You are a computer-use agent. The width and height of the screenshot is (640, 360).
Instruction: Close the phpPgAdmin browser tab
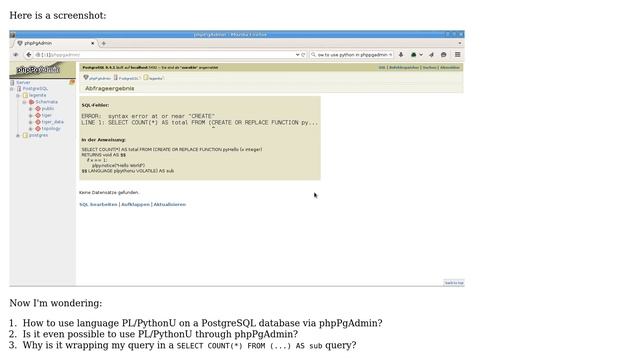(x=93, y=43)
